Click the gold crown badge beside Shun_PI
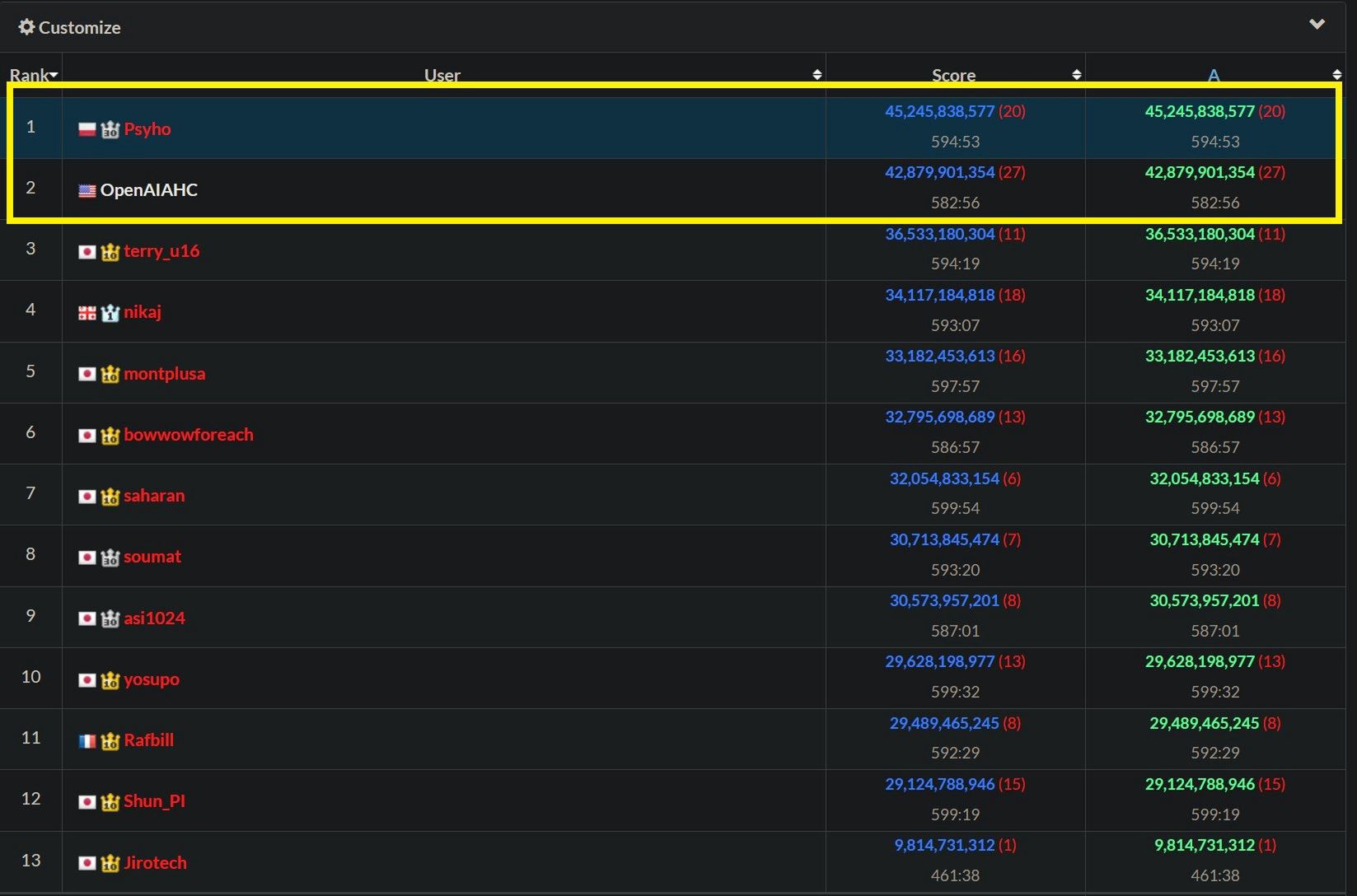The width and height of the screenshot is (1357, 896). [x=110, y=801]
